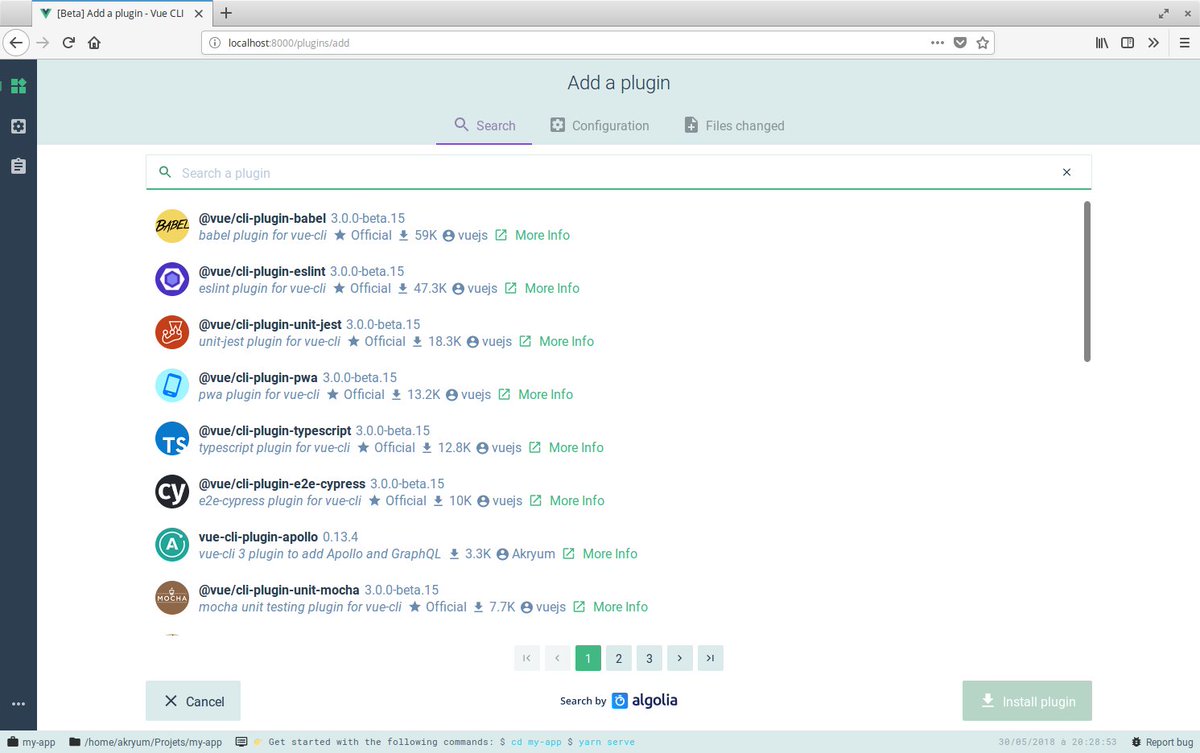Cancel adding a plugin

[x=193, y=701]
